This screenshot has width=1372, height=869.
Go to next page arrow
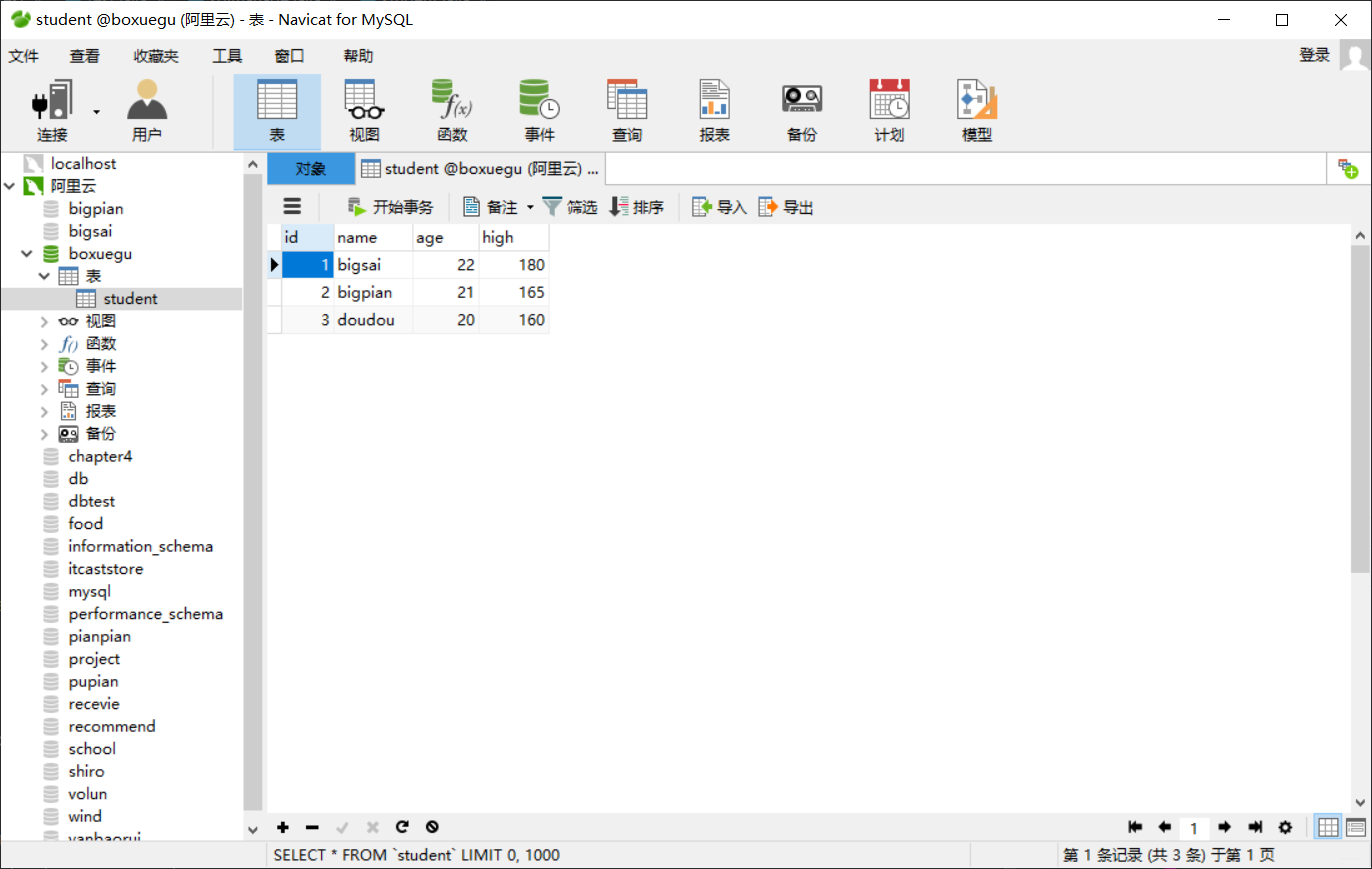coord(1224,827)
